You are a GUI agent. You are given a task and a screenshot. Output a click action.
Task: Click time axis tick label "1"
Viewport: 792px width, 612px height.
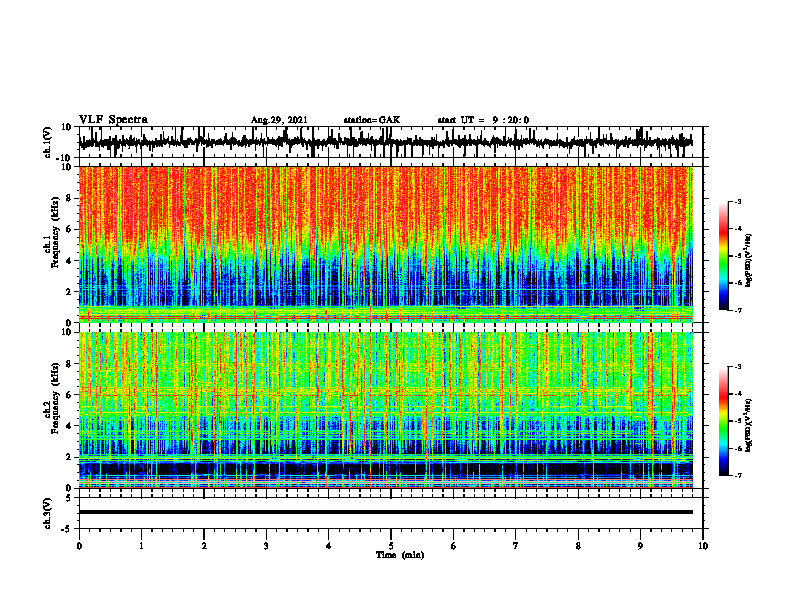141,546
